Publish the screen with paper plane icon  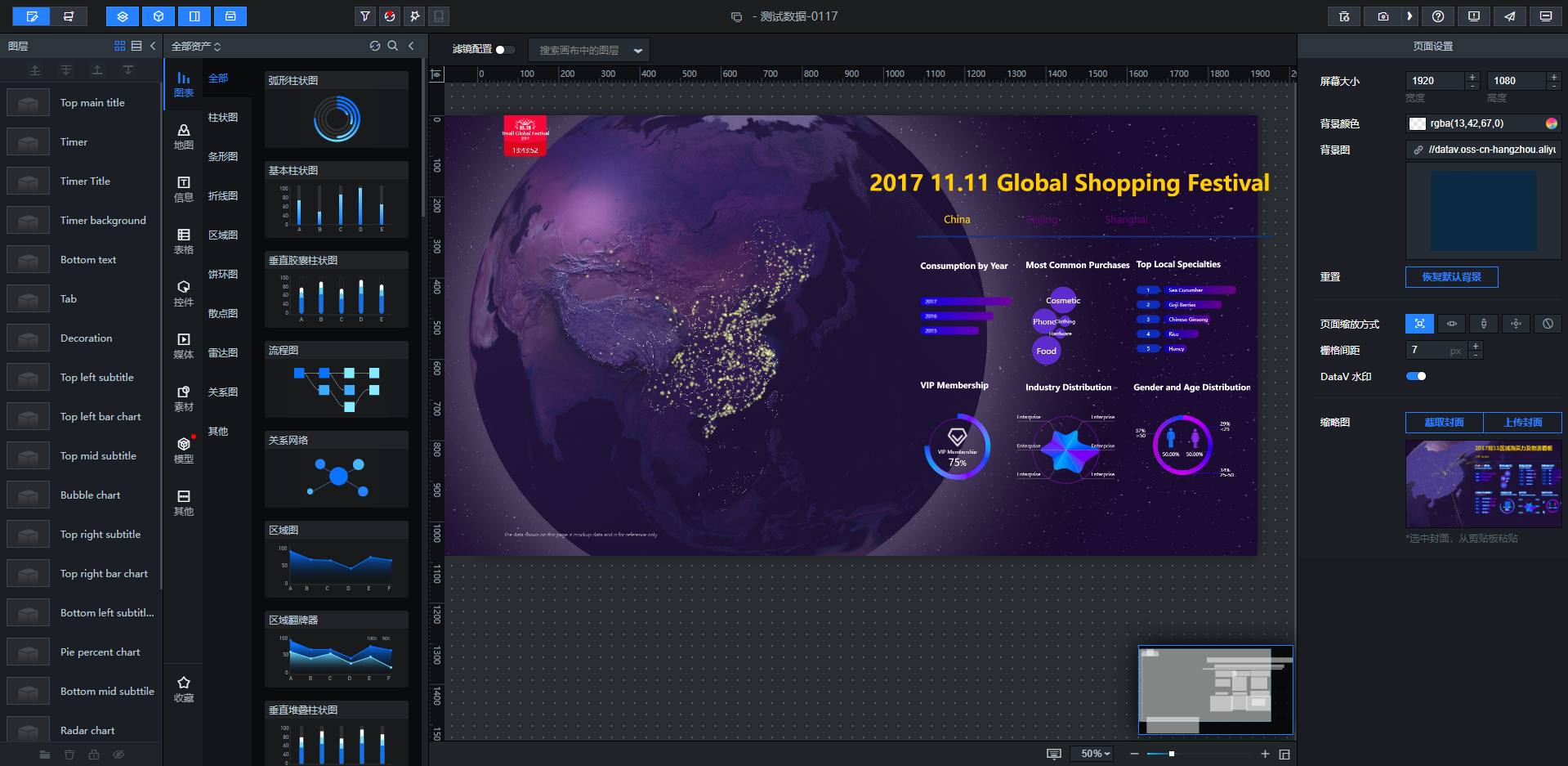1510,16
